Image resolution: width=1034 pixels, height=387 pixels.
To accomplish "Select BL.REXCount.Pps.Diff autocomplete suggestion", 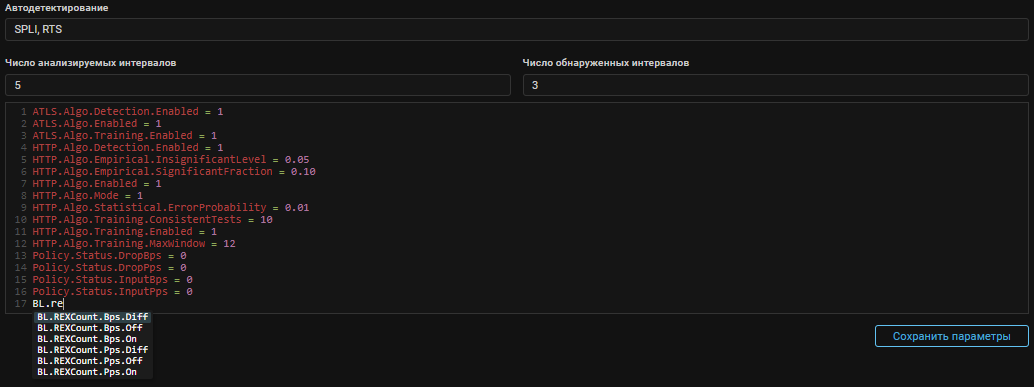I will click(x=92, y=349).
